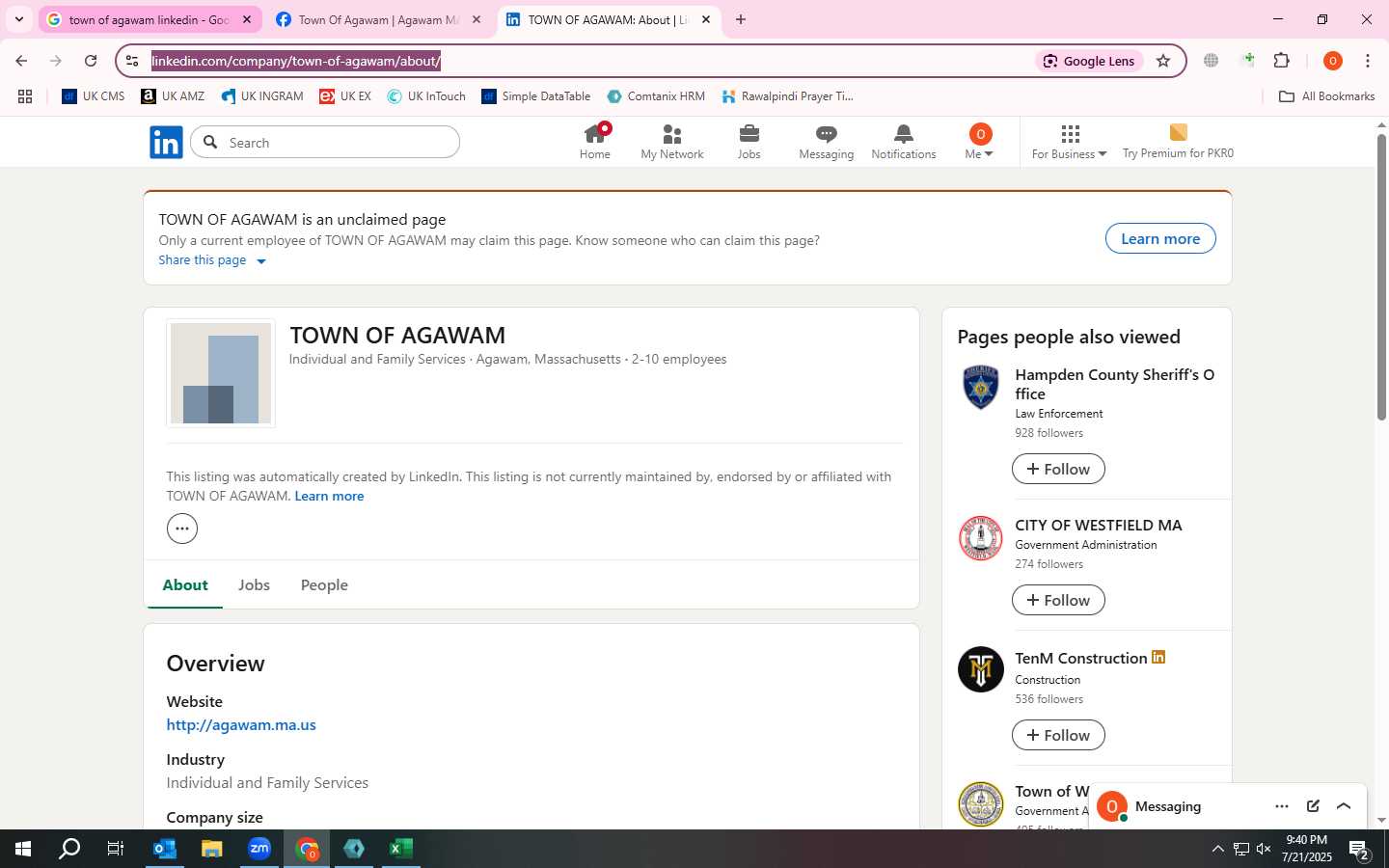The image size is (1389, 868).
Task: Click City of Westfield seal logo
Action: (x=981, y=538)
